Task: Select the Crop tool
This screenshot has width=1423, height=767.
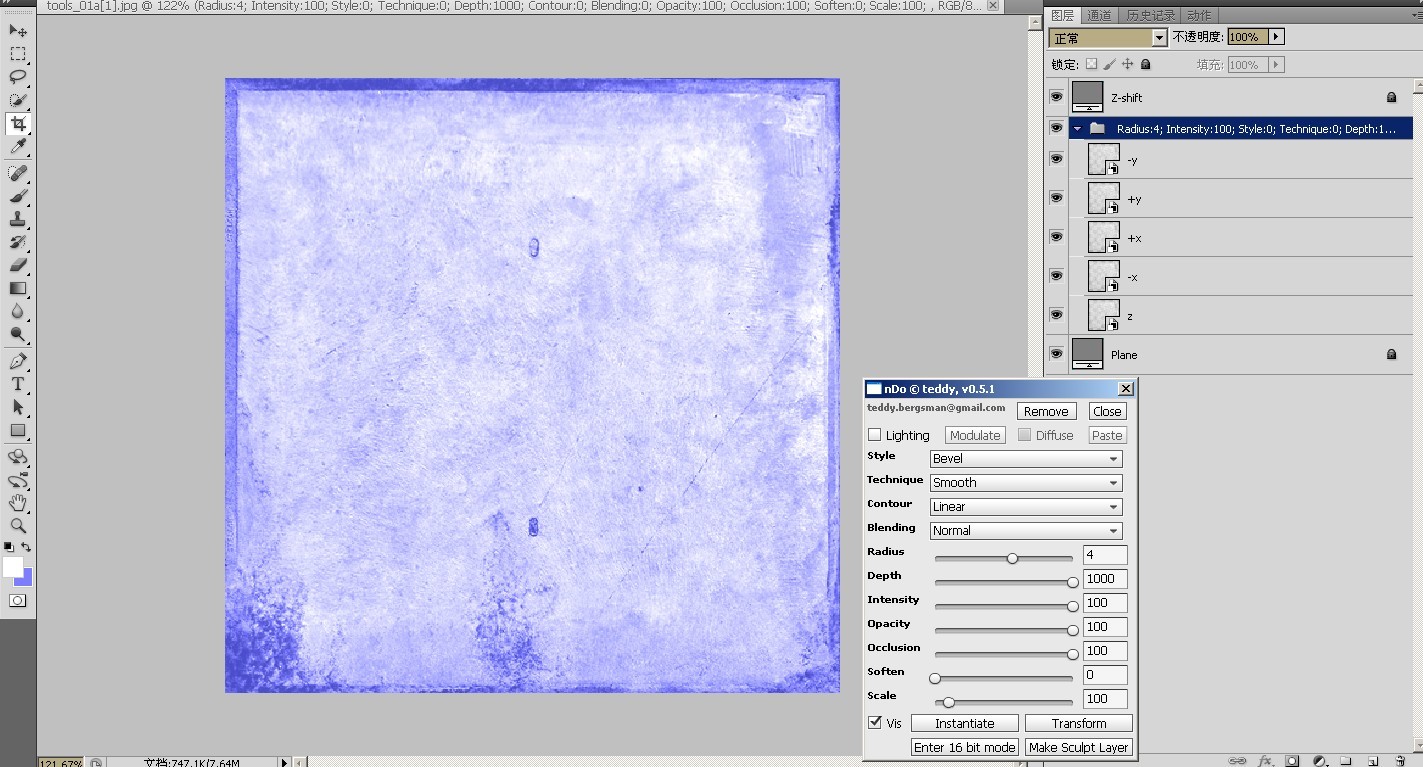Action: click(x=18, y=124)
